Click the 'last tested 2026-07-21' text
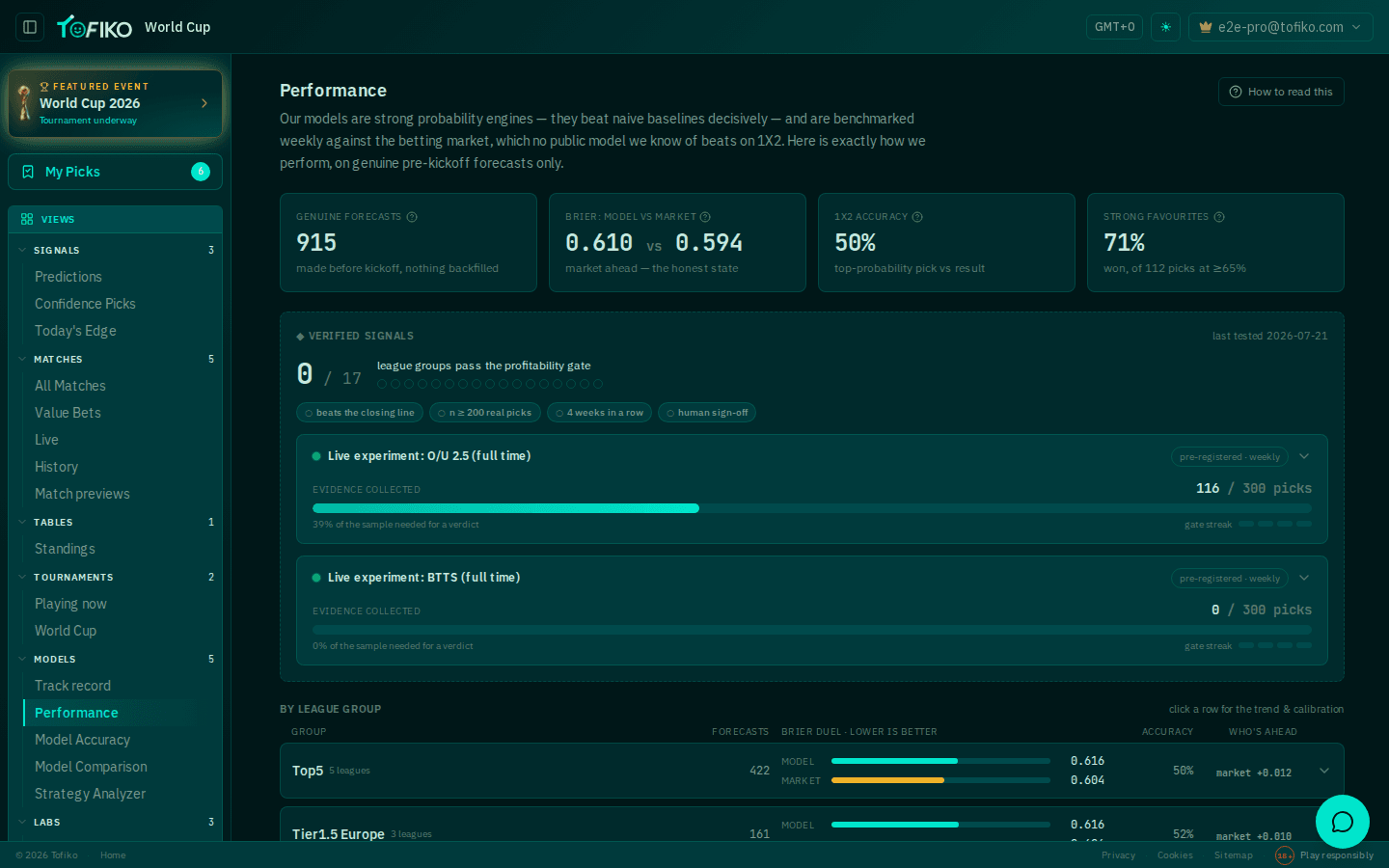 1269,336
